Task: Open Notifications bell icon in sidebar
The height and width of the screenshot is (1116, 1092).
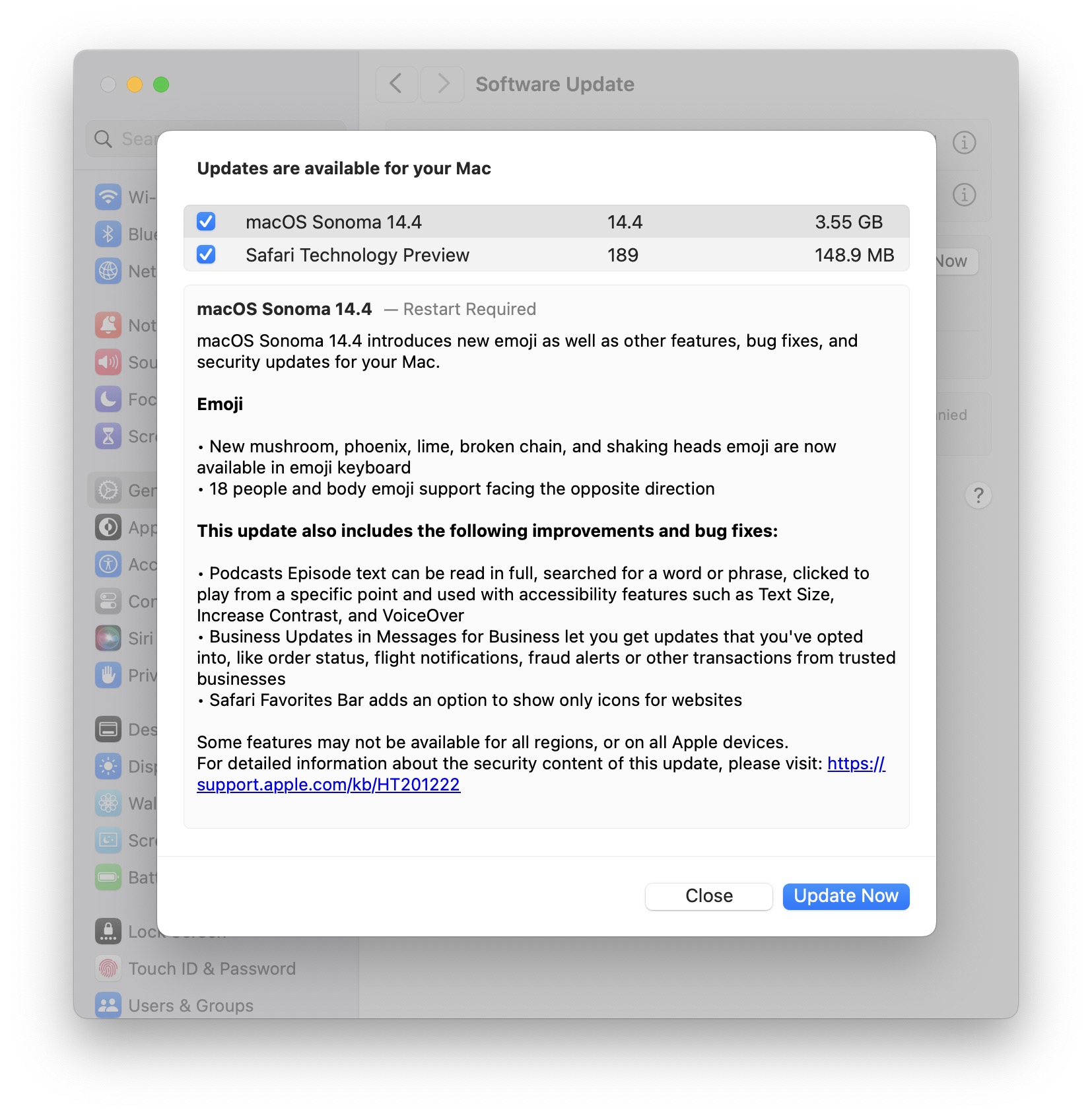Action: (x=108, y=325)
